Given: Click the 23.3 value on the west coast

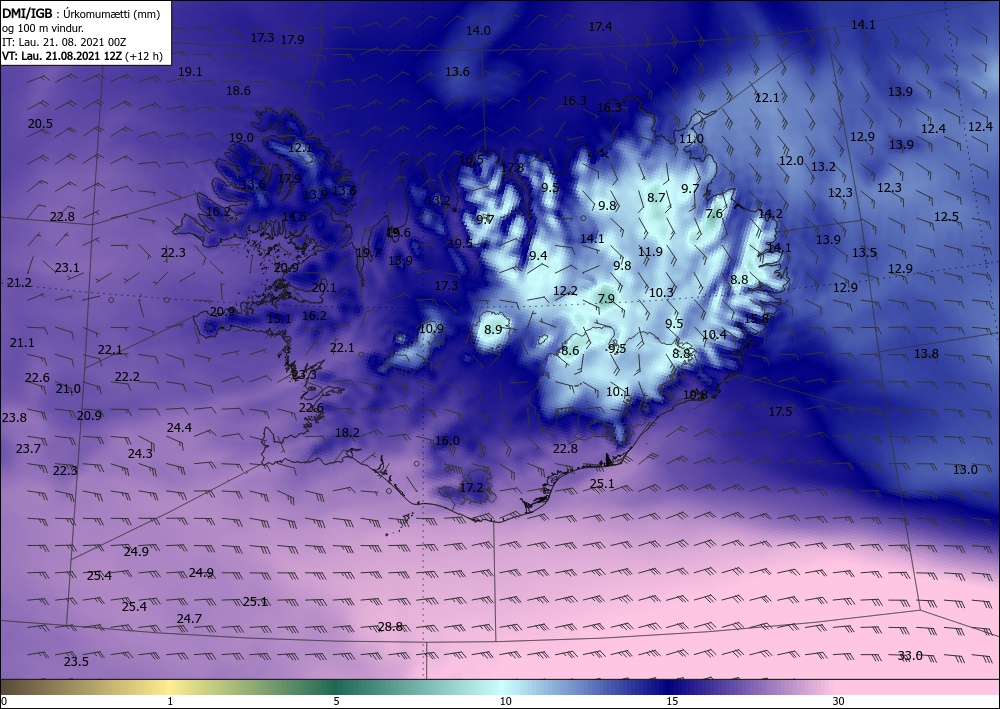Looking at the screenshot, I should tap(304, 374).
